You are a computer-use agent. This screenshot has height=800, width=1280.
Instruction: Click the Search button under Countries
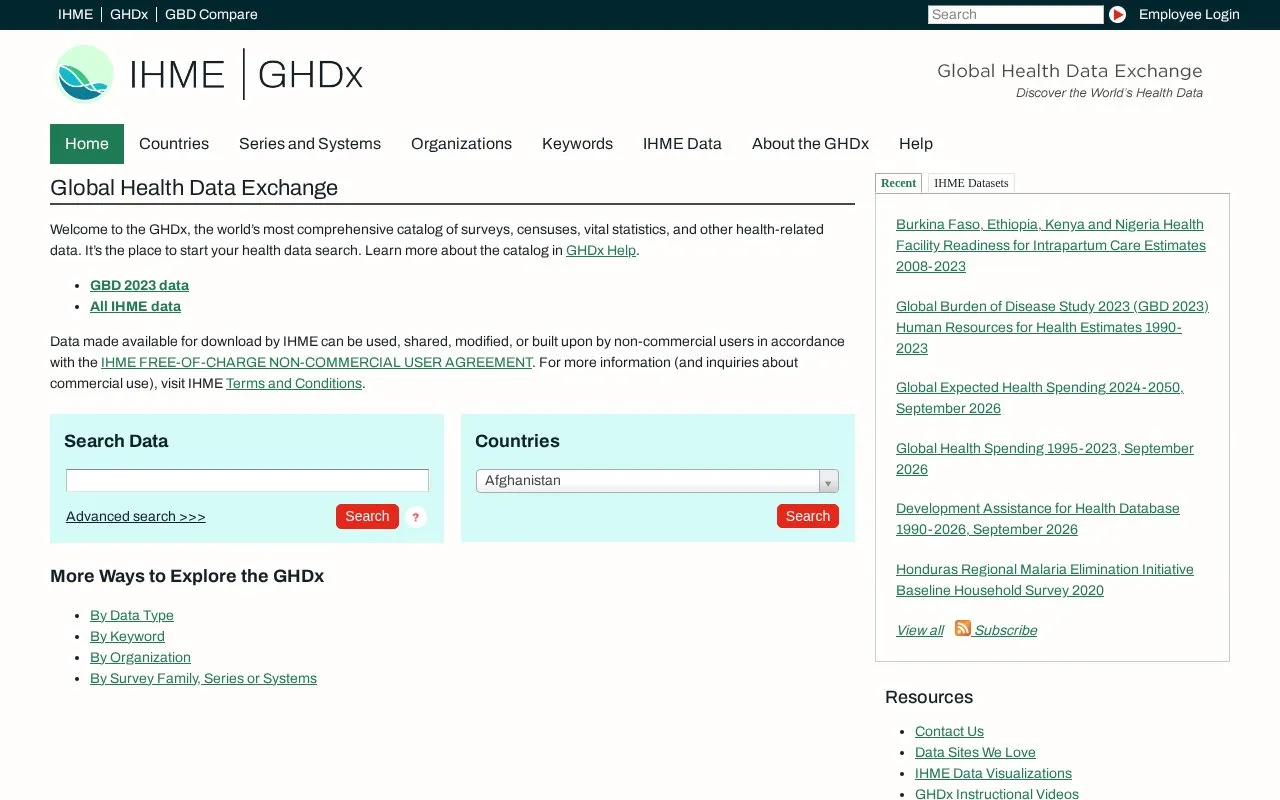[x=808, y=516]
